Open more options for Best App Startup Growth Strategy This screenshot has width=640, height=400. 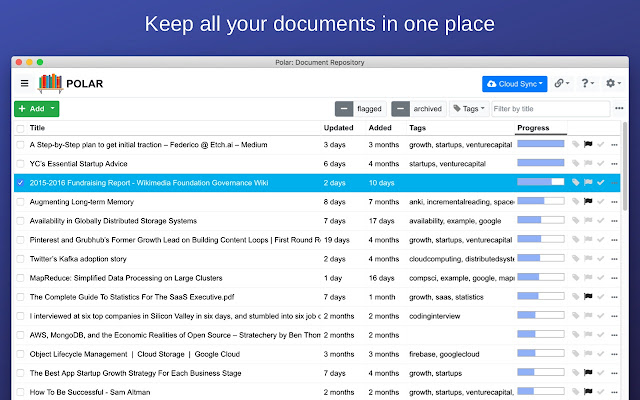click(614, 373)
